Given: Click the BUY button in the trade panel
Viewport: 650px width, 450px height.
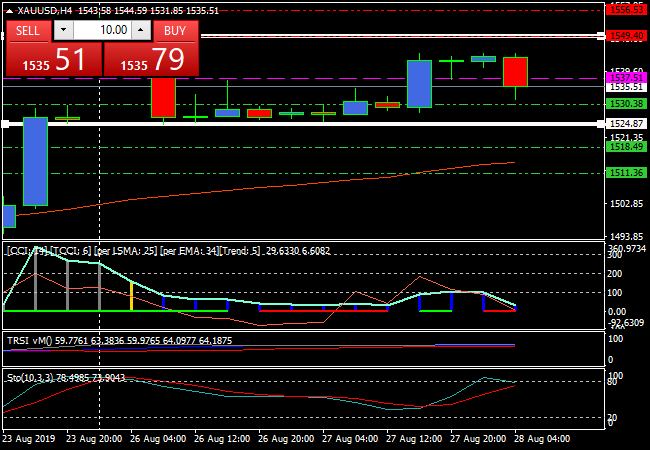Looking at the screenshot, I should click(x=175, y=30).
